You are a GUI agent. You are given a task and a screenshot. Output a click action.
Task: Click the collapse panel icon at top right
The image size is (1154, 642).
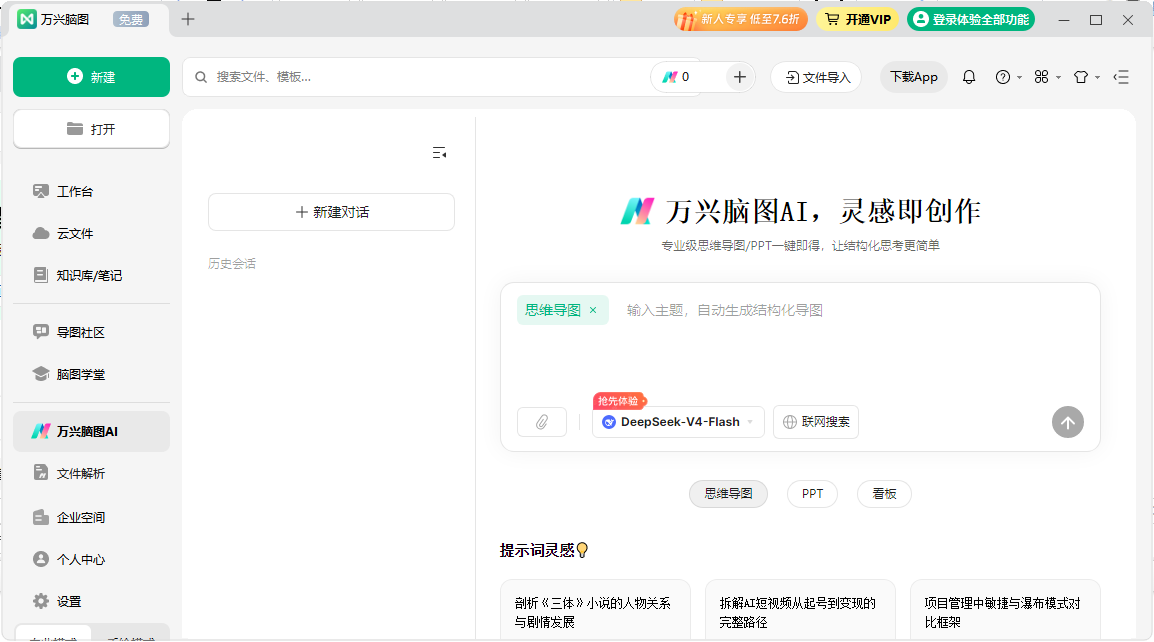coord(1121,77)
